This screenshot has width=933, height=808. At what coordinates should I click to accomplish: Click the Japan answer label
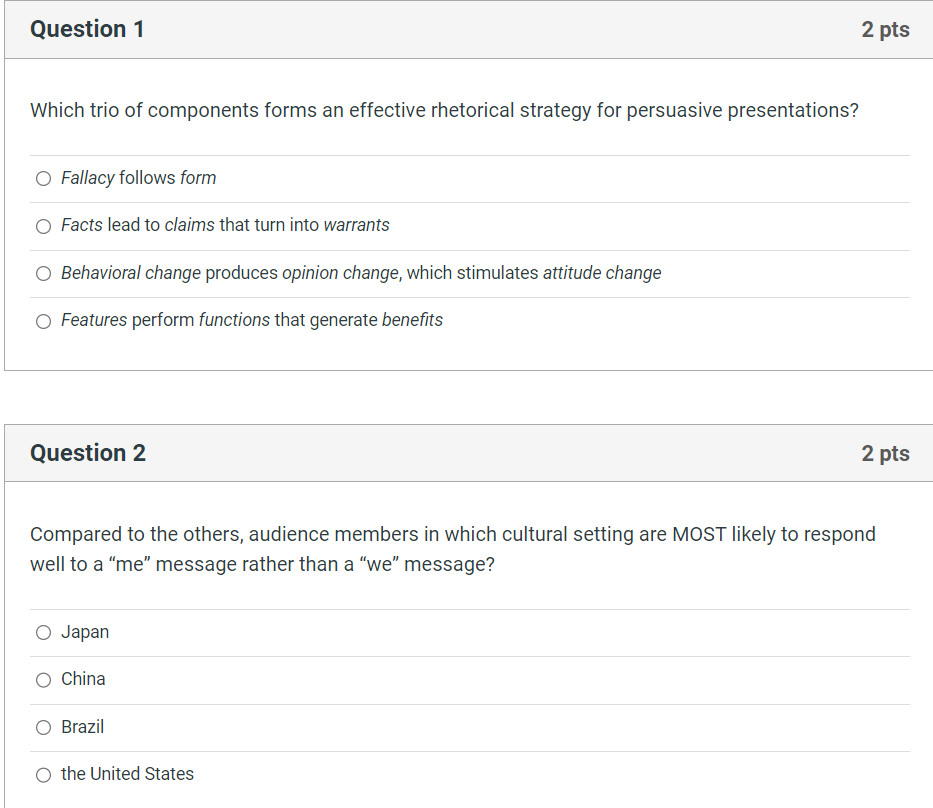pyautogui.click(x=85, y=632)
